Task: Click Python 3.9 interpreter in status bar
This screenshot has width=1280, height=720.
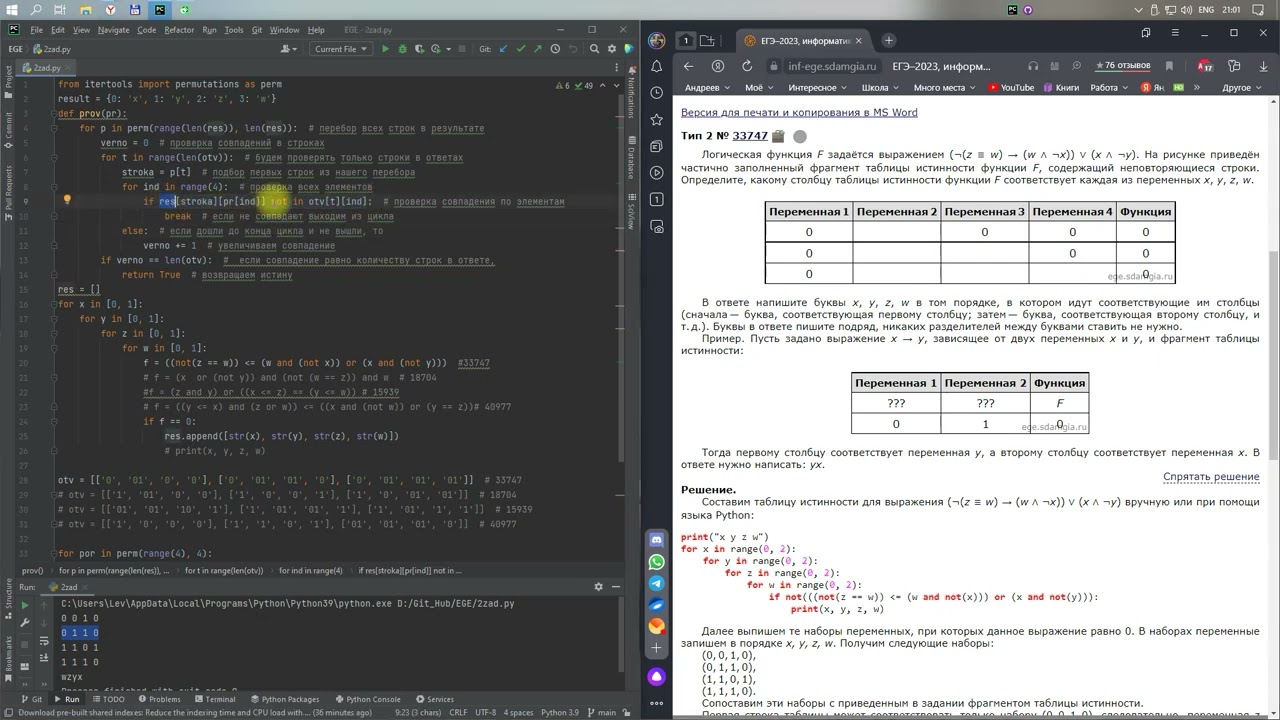Action: [559, 712]
